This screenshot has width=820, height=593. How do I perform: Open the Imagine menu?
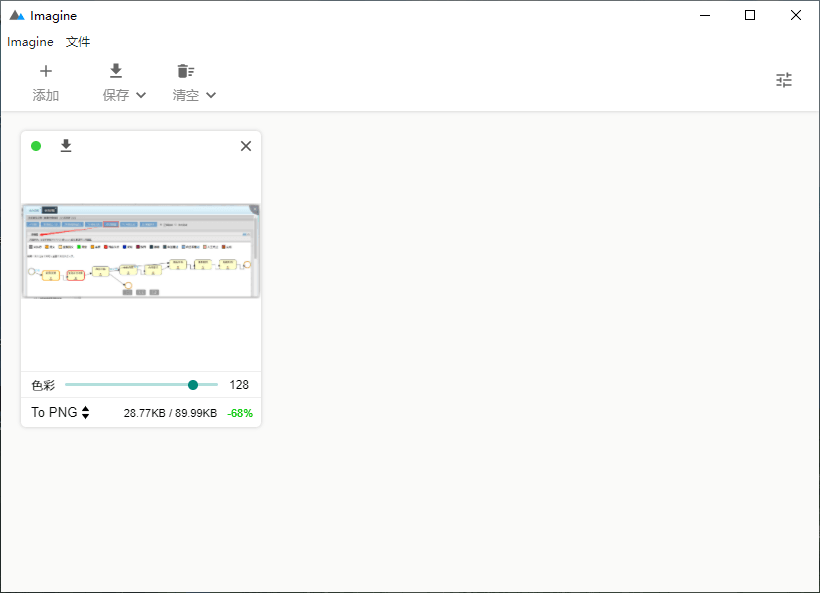pos(30,42)
